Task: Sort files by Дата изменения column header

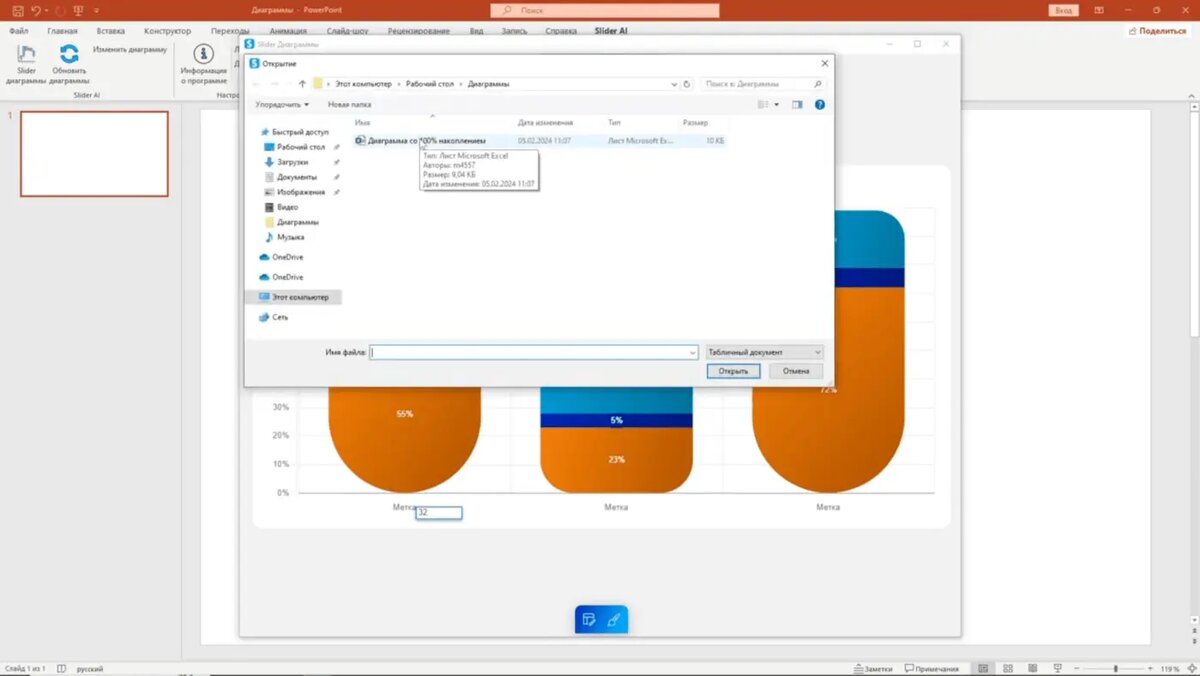Action: coord(543,122)
